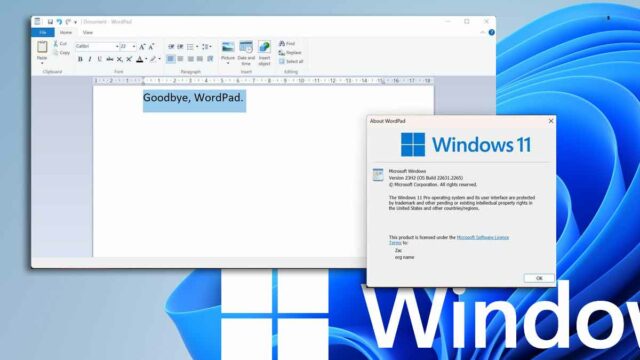Toggle subscript formatting
This screenshot has height=360, width=640.
(120, 60)
